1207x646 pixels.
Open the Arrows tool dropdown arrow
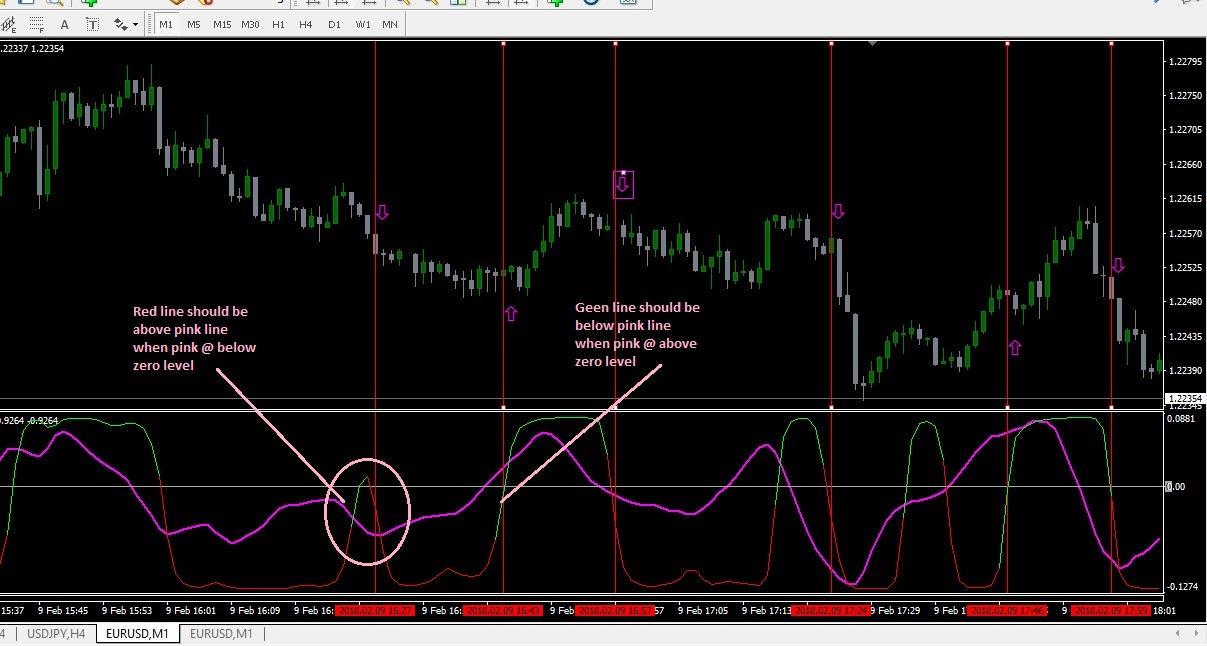pyautogui.click(x=135, y=25)
